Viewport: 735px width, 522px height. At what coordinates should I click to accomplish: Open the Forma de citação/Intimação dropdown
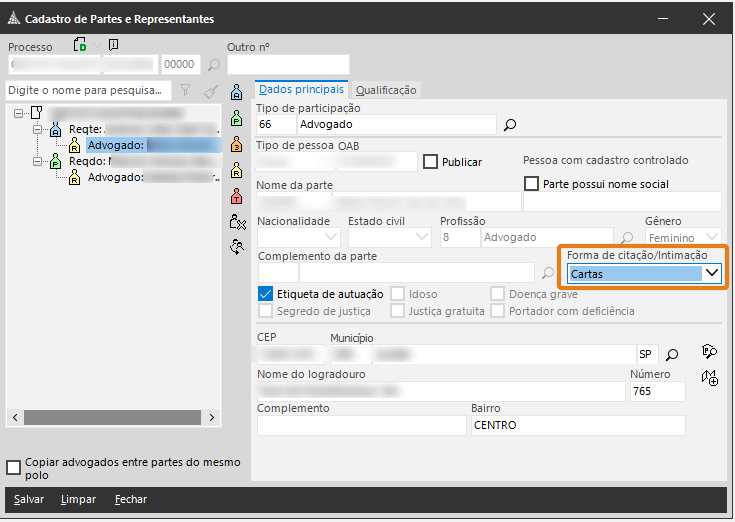pos(712,273)
